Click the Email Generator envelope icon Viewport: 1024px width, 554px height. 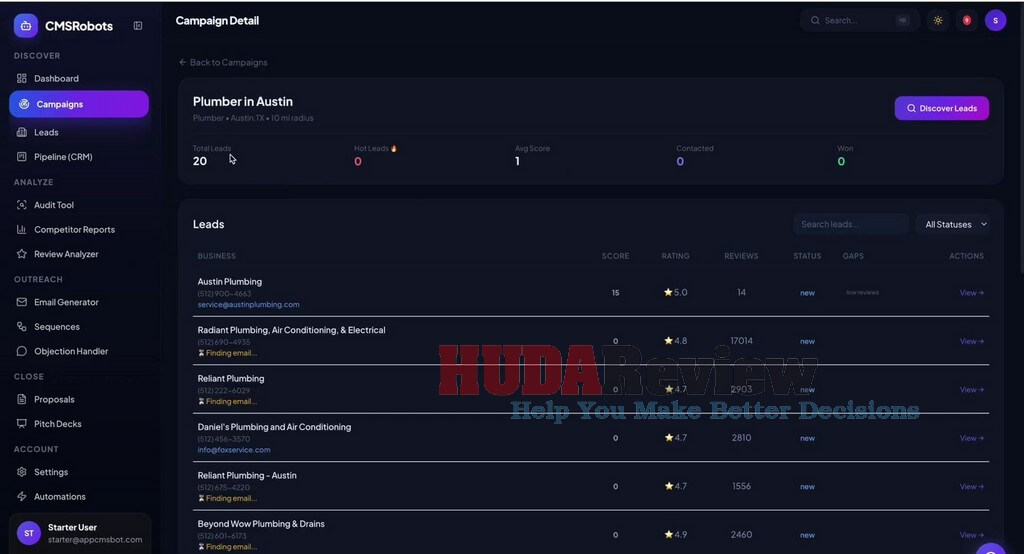[x=22, y=302]
